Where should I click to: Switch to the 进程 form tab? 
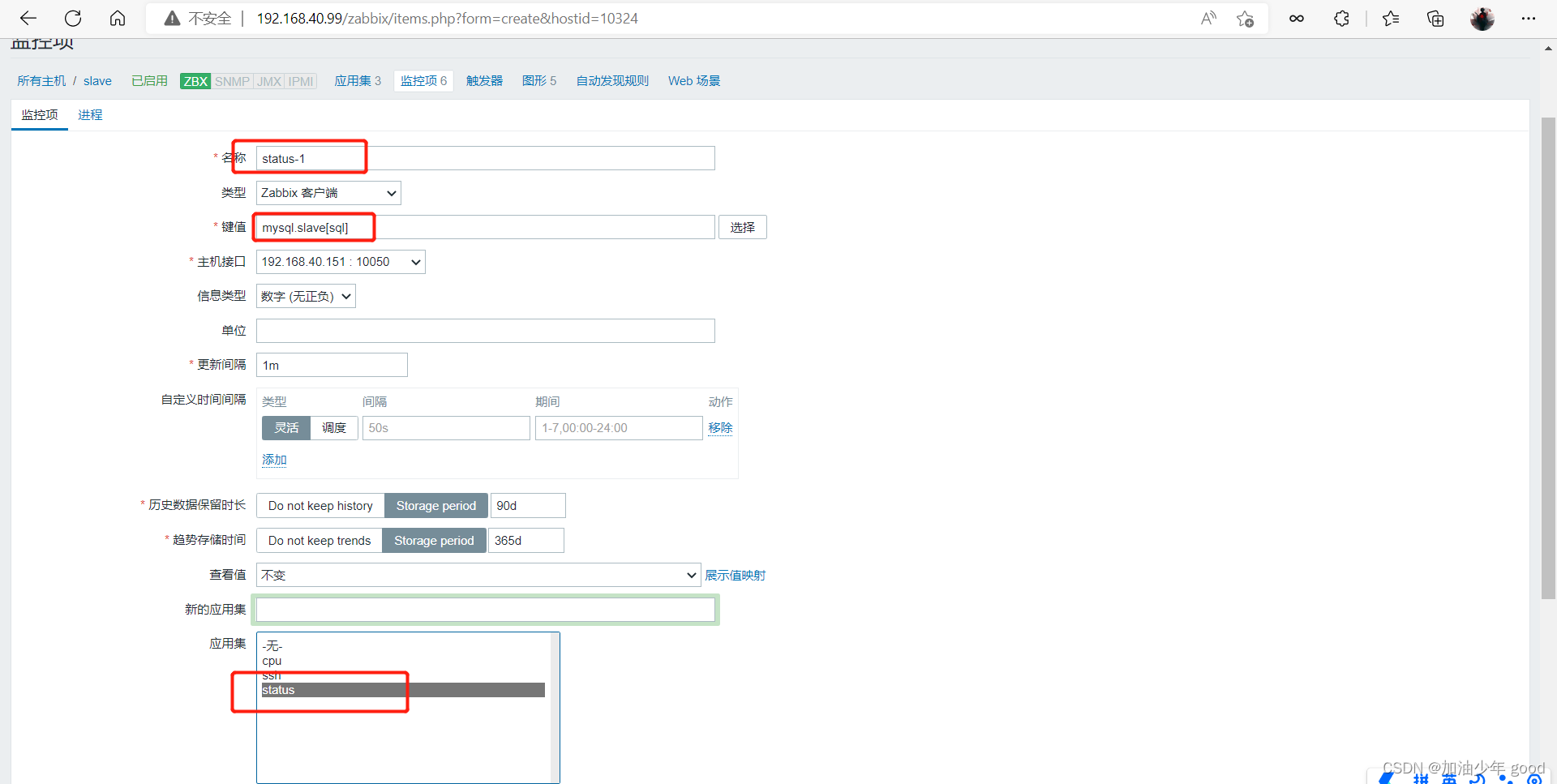click(x=90, y=114)
